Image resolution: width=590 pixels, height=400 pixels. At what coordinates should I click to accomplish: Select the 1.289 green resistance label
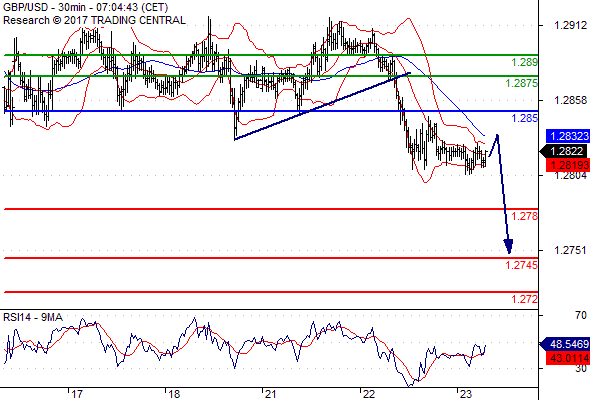(x=524, y=62)
